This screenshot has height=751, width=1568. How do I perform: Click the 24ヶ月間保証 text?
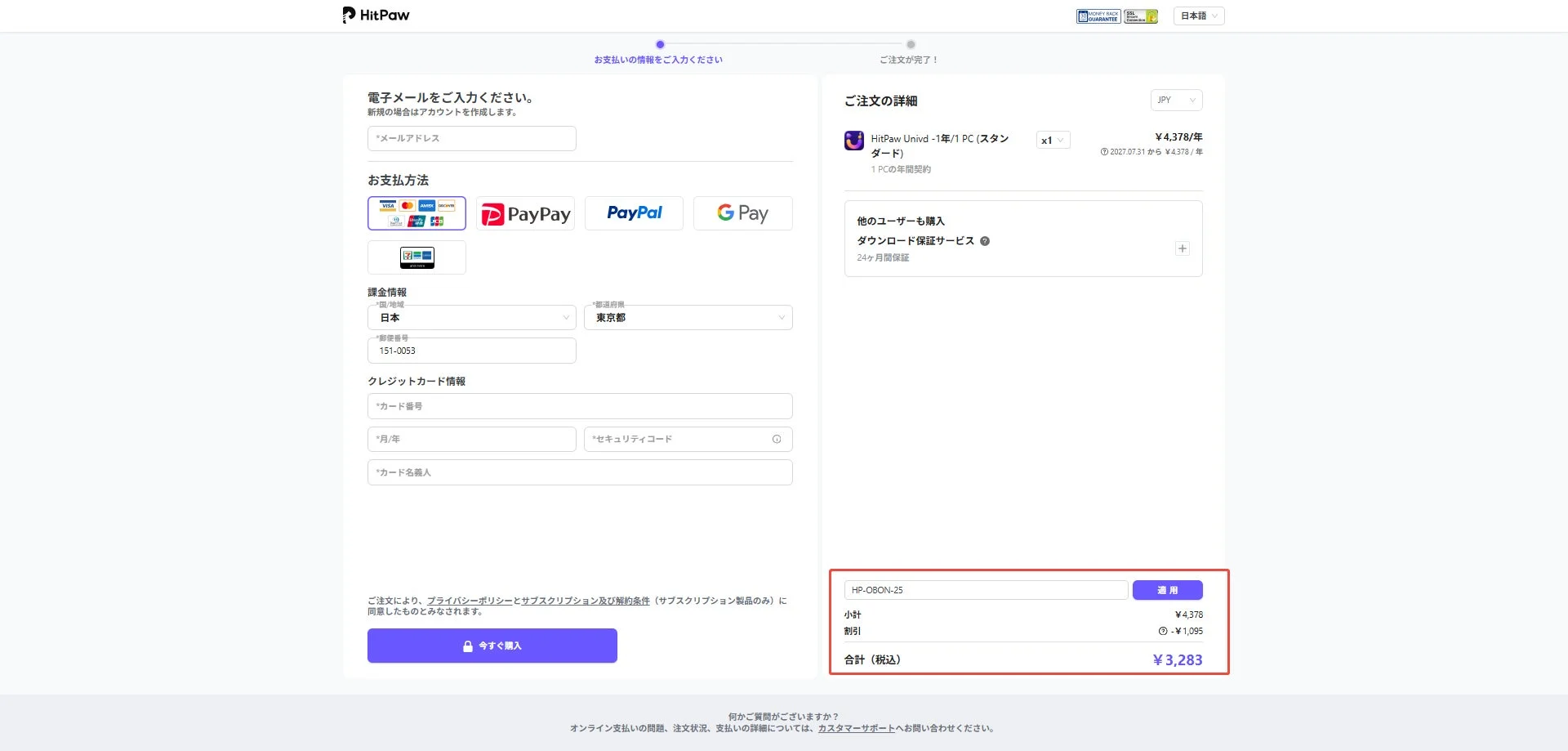(x=883, y=257)
